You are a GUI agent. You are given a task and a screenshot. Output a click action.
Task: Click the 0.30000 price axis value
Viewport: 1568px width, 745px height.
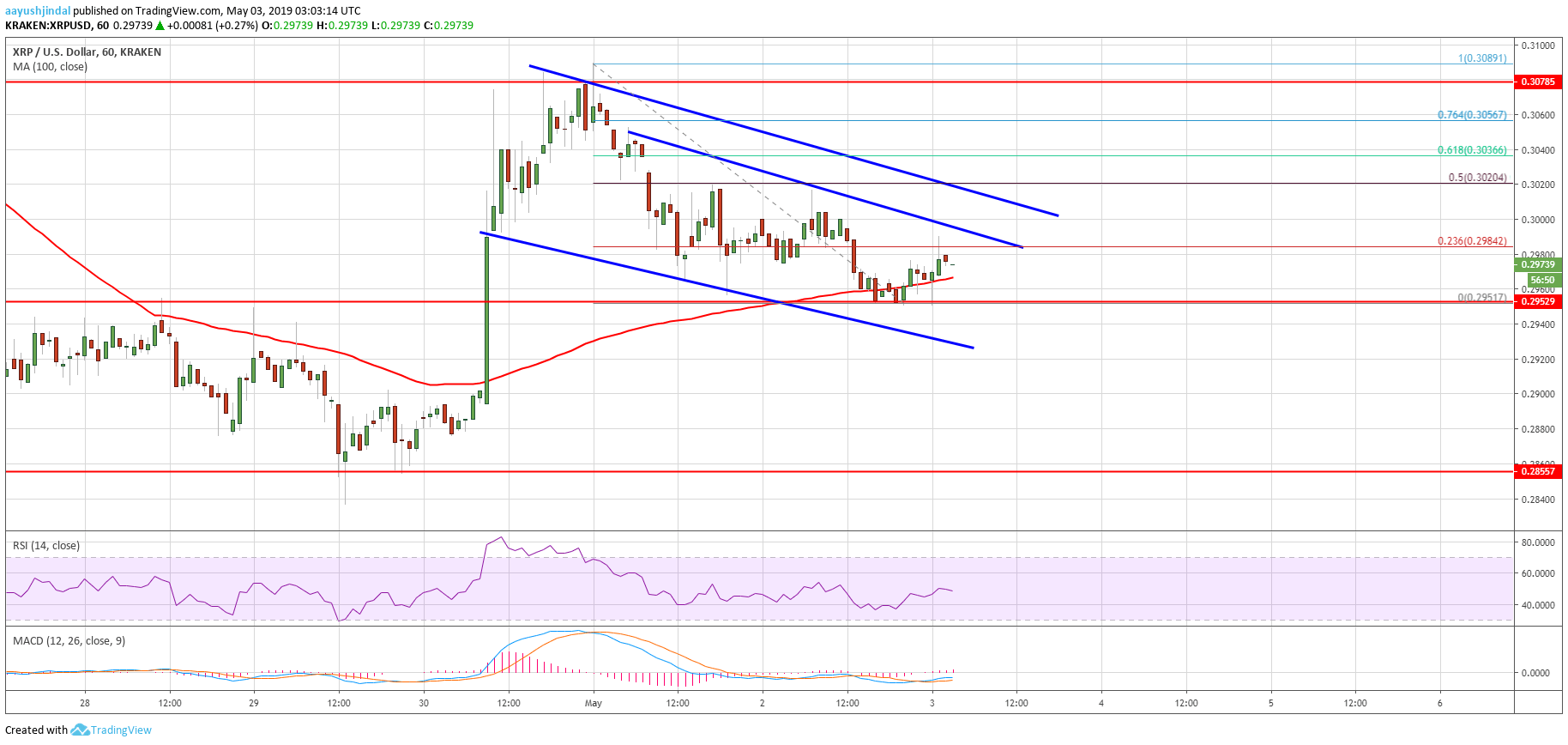click(x=1538, y=220)
